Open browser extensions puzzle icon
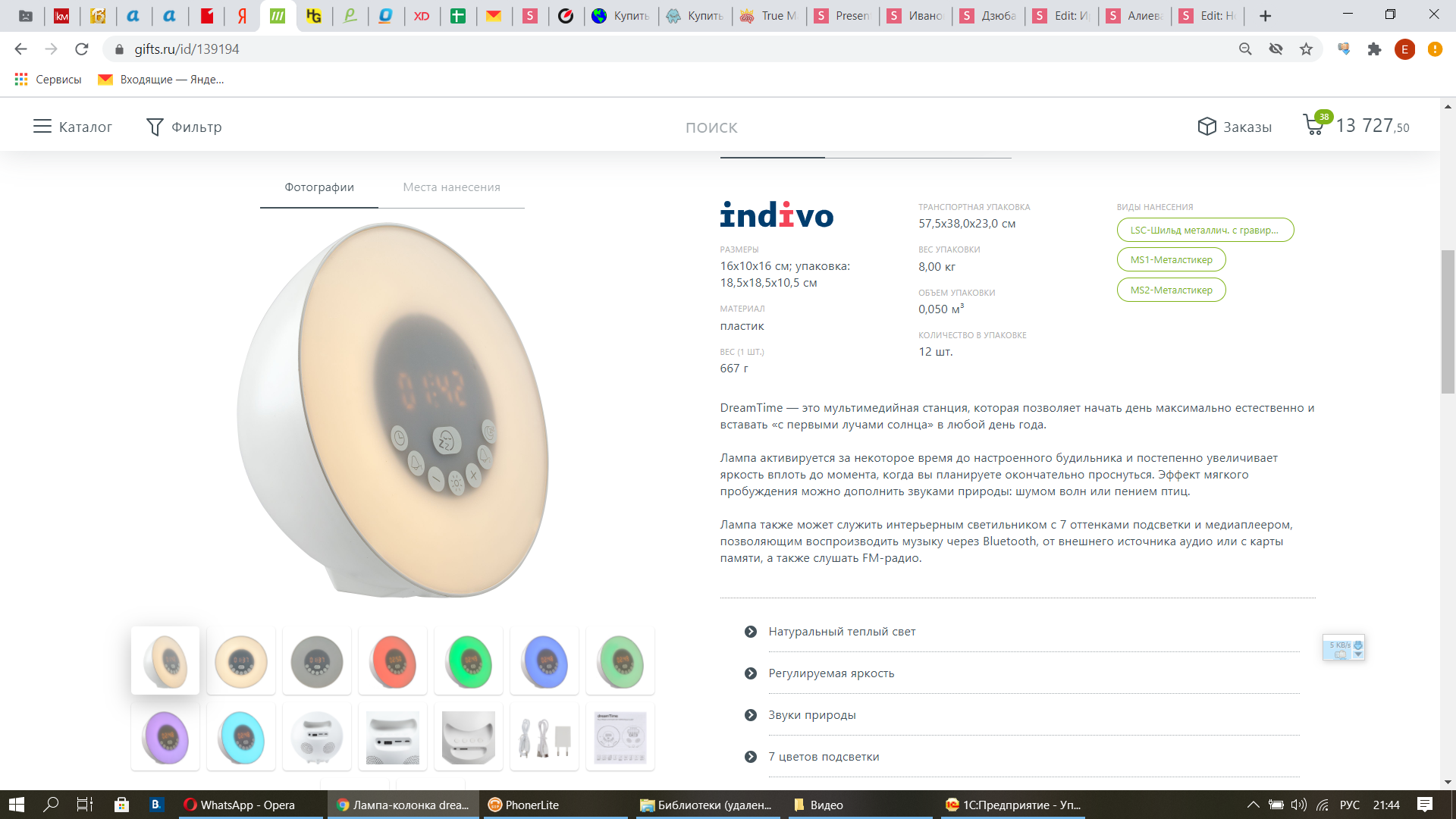Screen dimensions: 1456x819 tap(1374, 49)
